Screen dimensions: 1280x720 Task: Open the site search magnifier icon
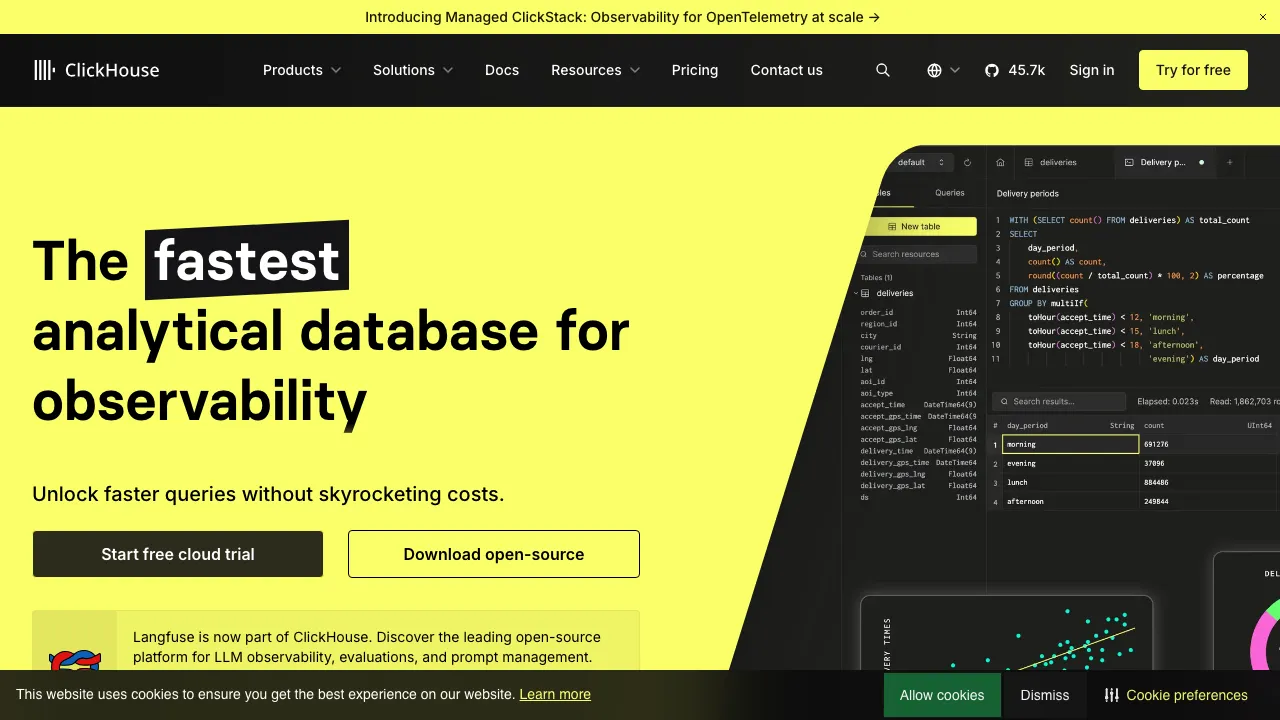(883, 70)
